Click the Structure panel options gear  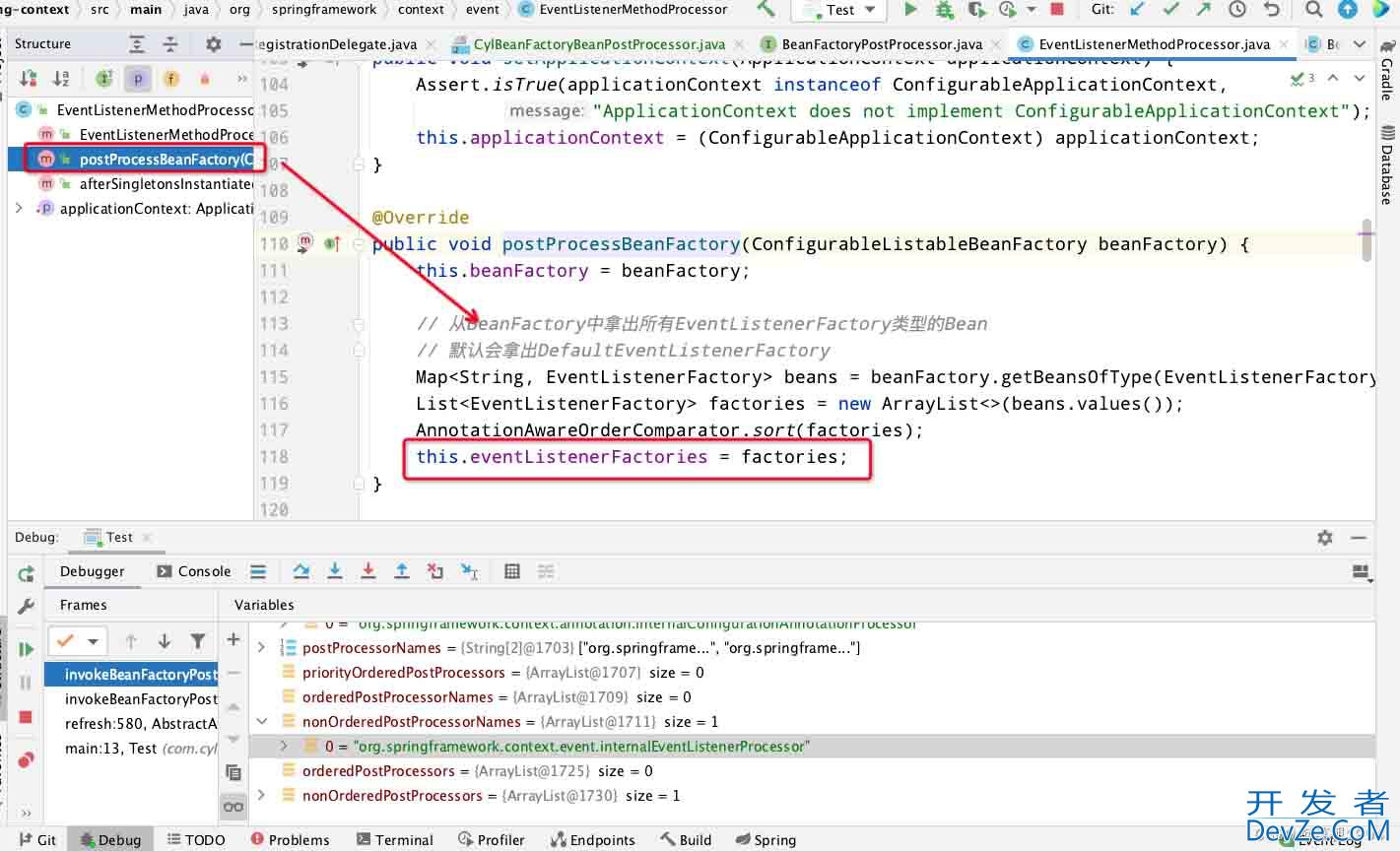tap(213, 44)
